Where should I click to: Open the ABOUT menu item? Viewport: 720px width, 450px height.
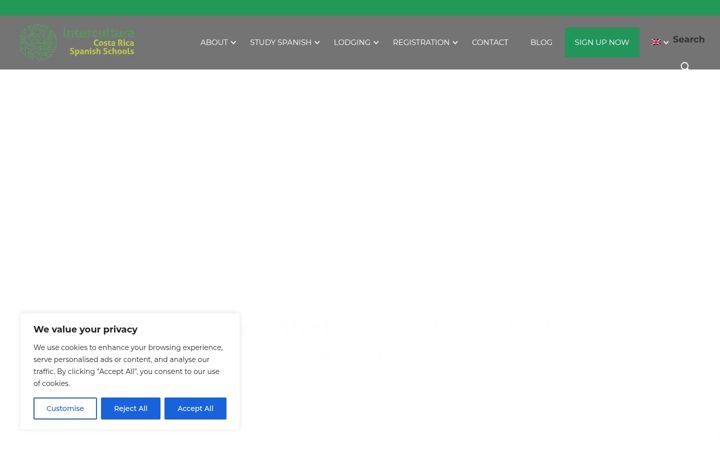click(214, 42)
